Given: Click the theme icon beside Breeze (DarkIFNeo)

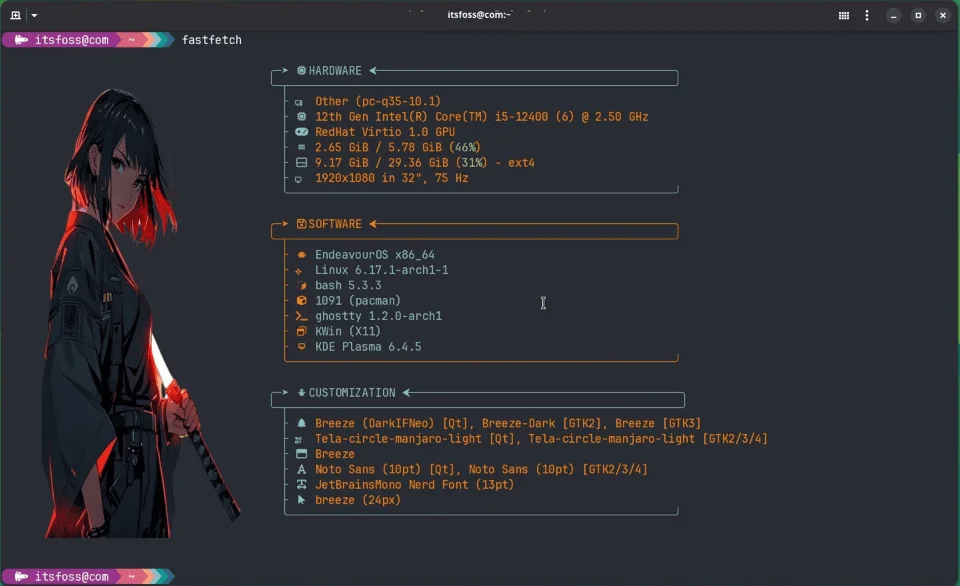Looking at the screenshot, I should 301,423.
